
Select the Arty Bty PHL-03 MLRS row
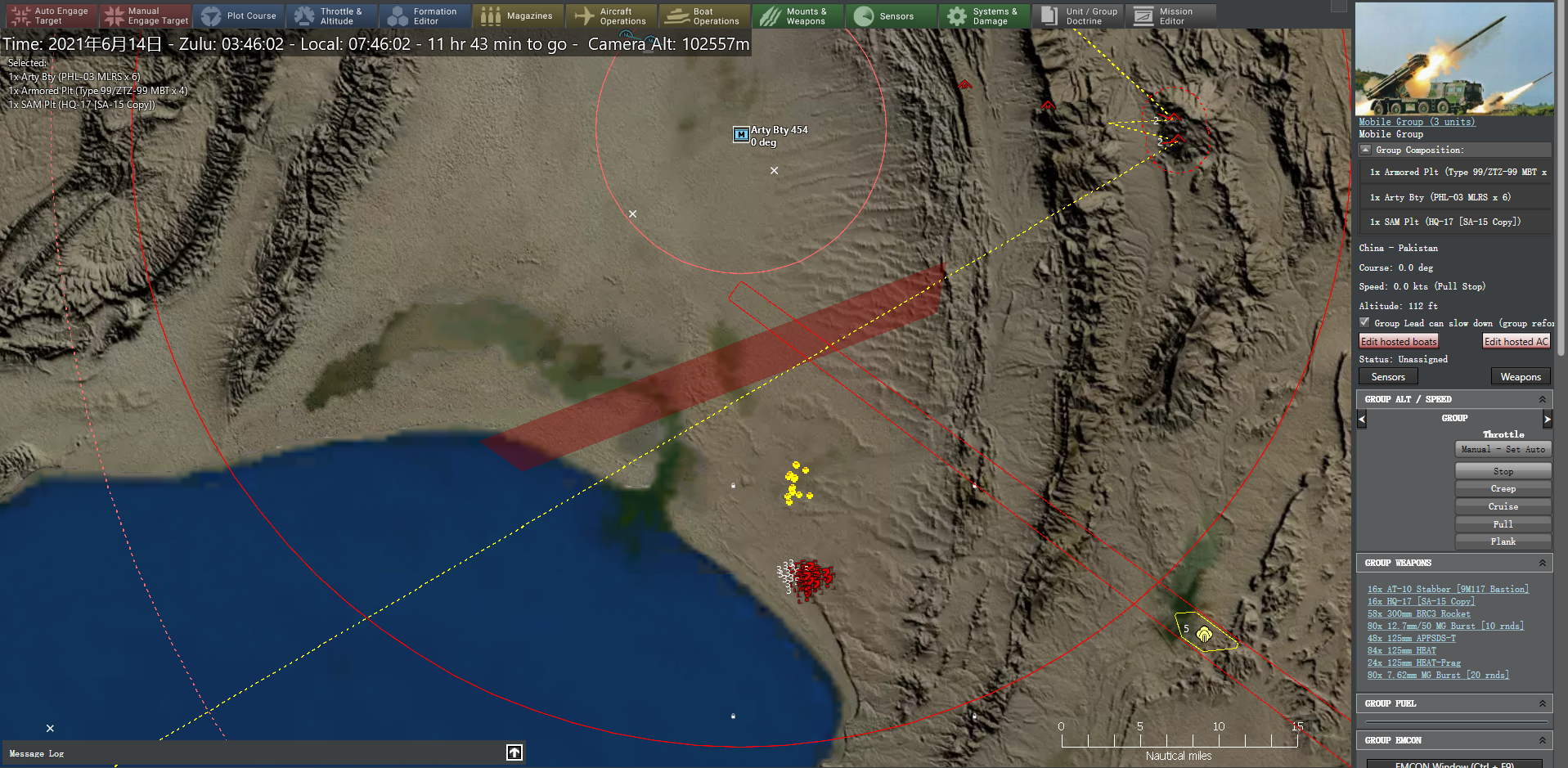coord(1458,197)
